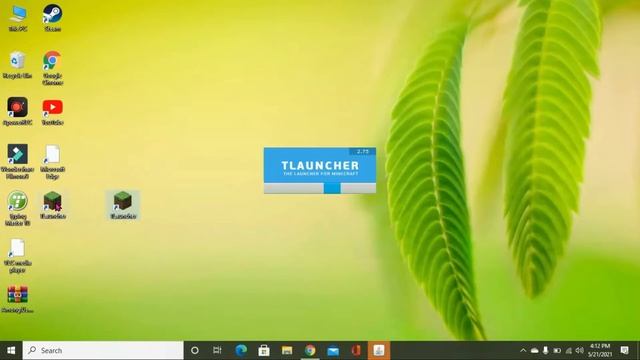The width and height of the screenshot is (640, 360).
Task: Select the Microsoft Edge blank-page shortcut
Action: coord(53,162)
